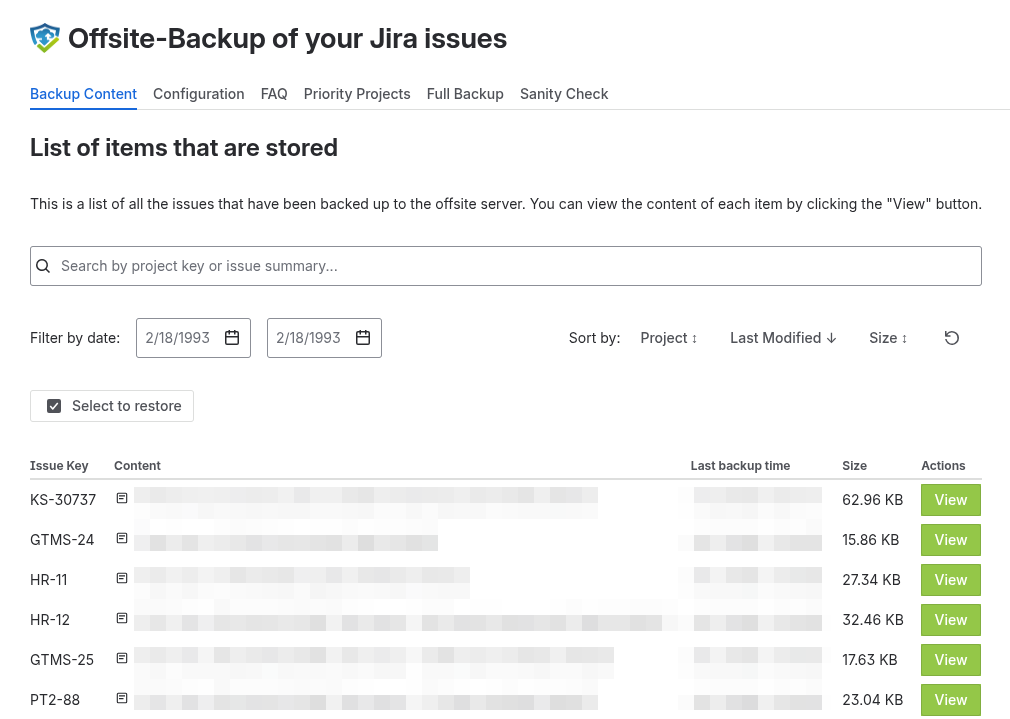
Task: Click the document icon beside GTMS-24
Action: [121, 536]
